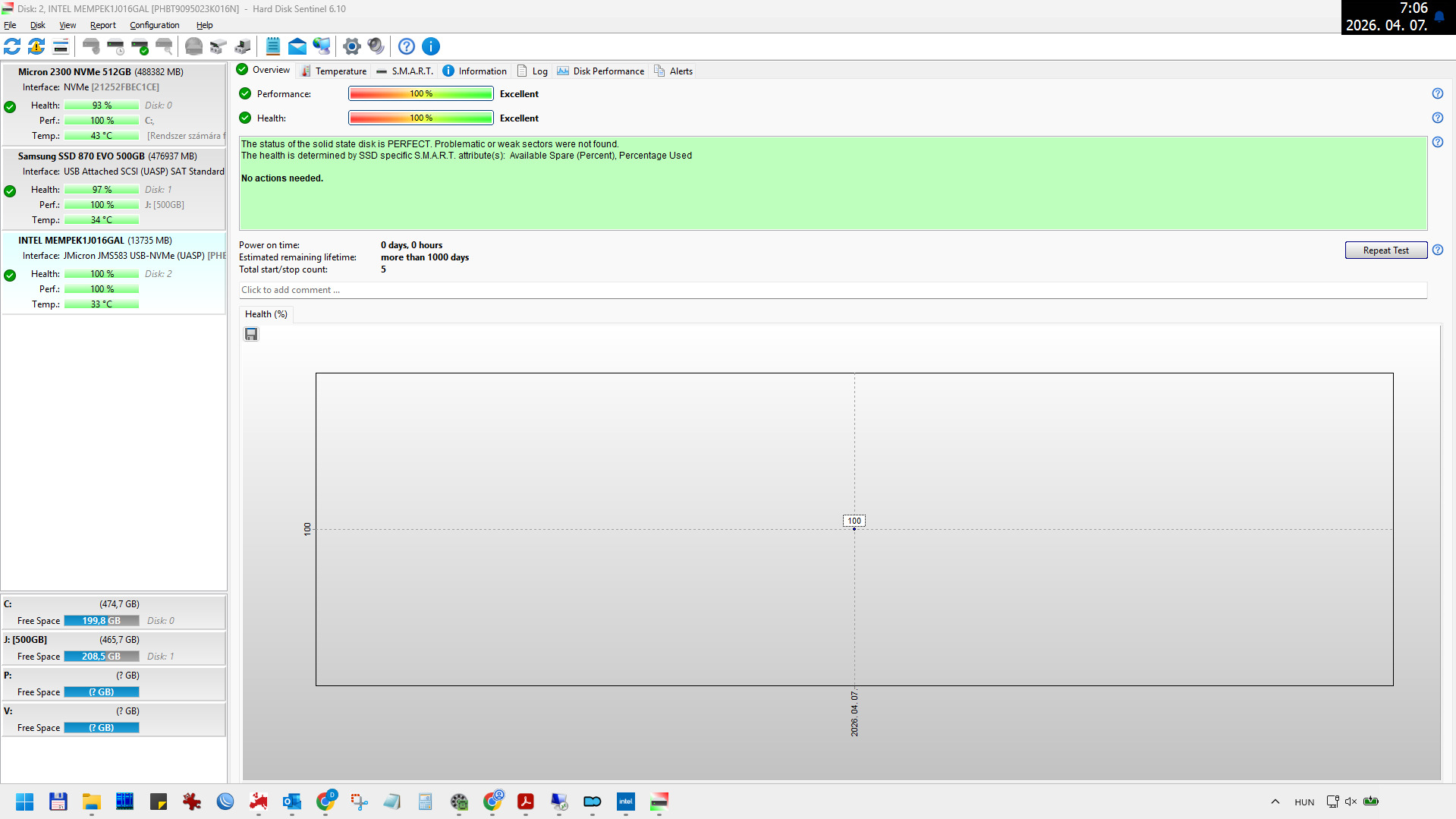Click the help icon on the Health row

[1438, 118]
